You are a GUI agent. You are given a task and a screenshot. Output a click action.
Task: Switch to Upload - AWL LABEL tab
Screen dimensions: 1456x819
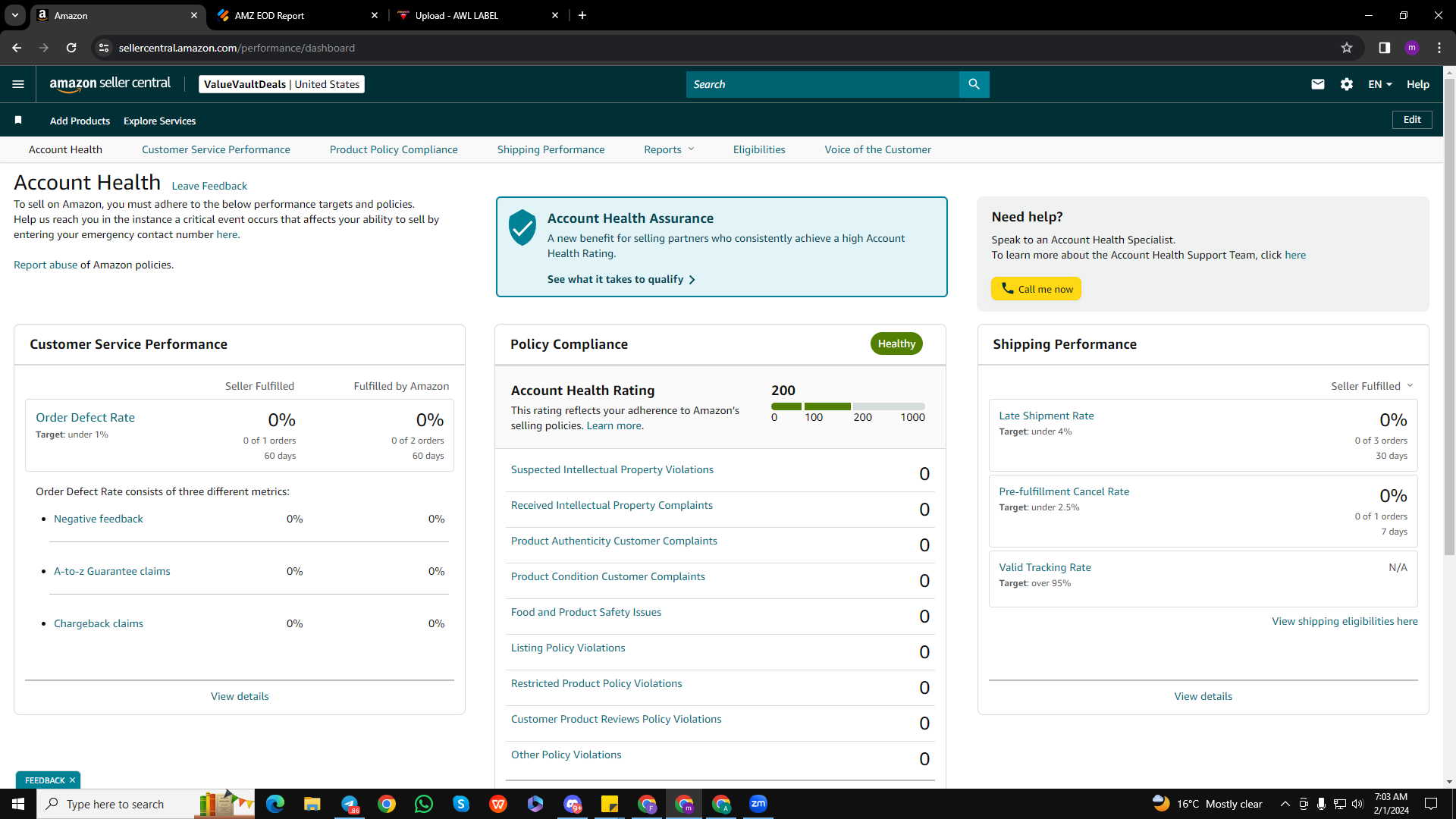pos(478,15)
